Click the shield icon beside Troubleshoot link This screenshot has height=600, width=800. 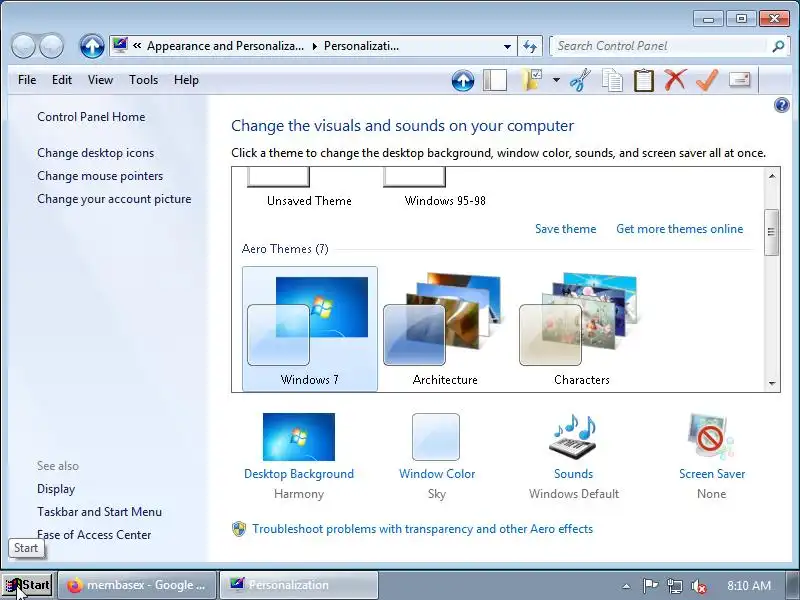tap(239, 529)
